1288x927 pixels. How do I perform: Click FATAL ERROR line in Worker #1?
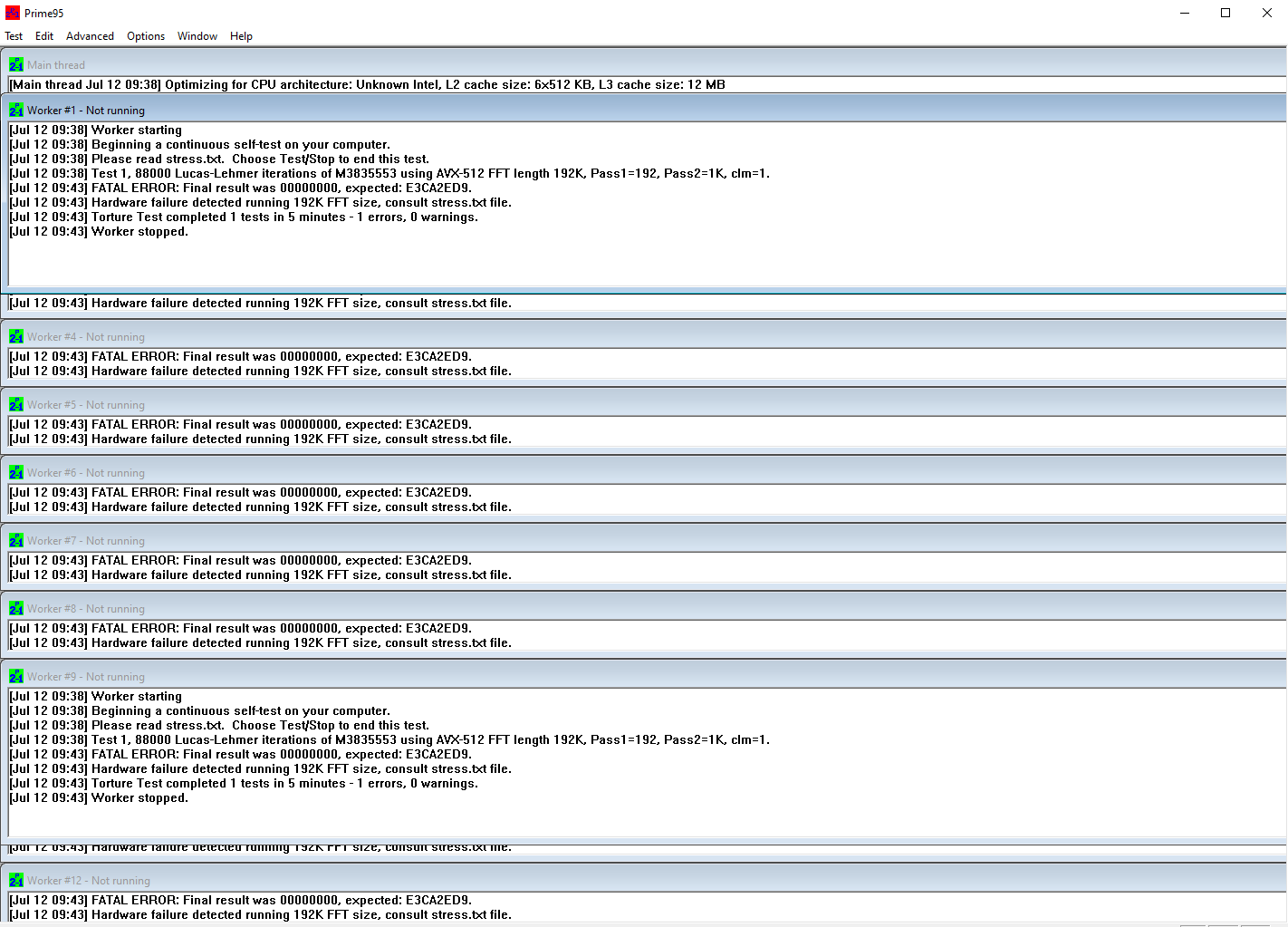coord(241,188)
